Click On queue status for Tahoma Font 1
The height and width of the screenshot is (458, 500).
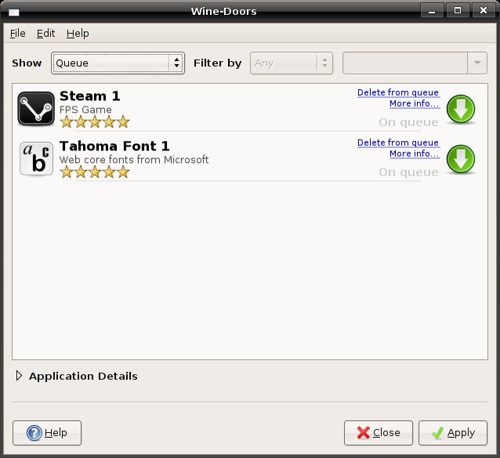(x=409, y=172)
